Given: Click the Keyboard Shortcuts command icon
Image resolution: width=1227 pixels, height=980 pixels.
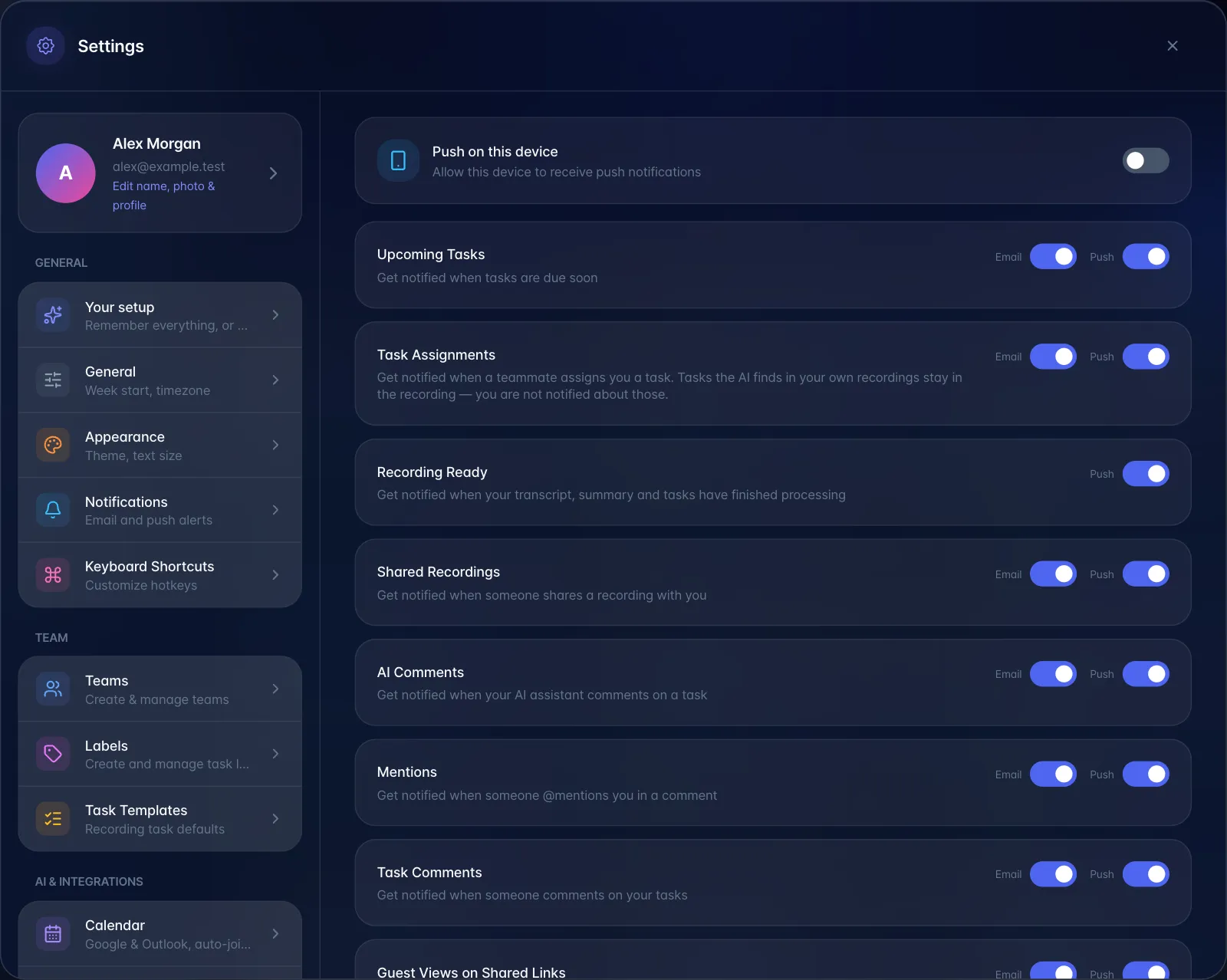Looking at the screenshot, I should point(53,575).
